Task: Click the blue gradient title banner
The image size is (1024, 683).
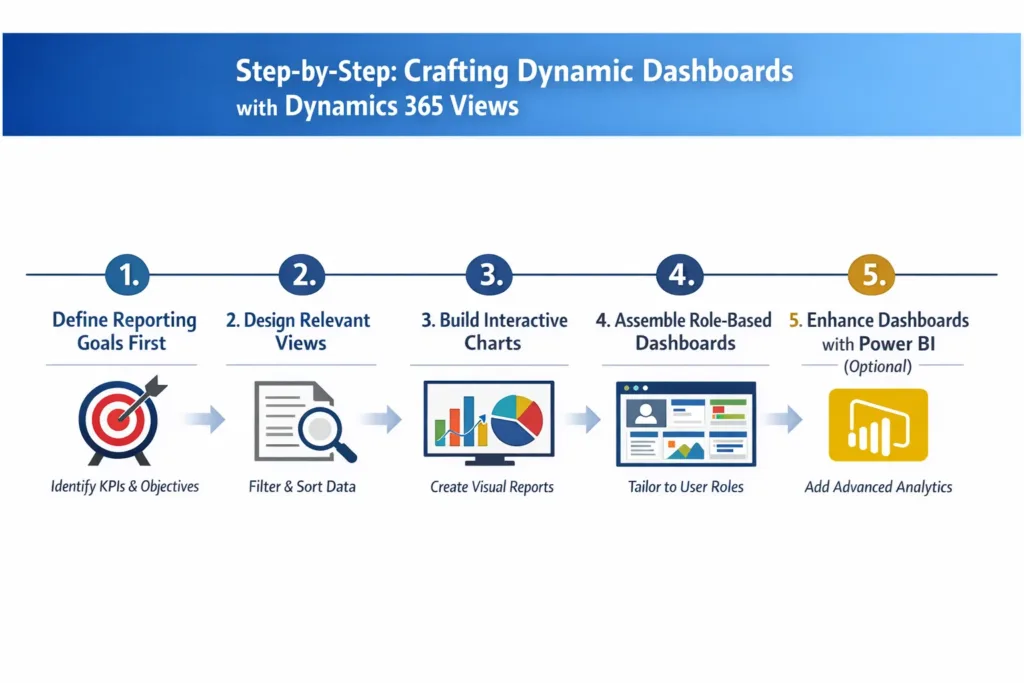Action: point(512,84)
